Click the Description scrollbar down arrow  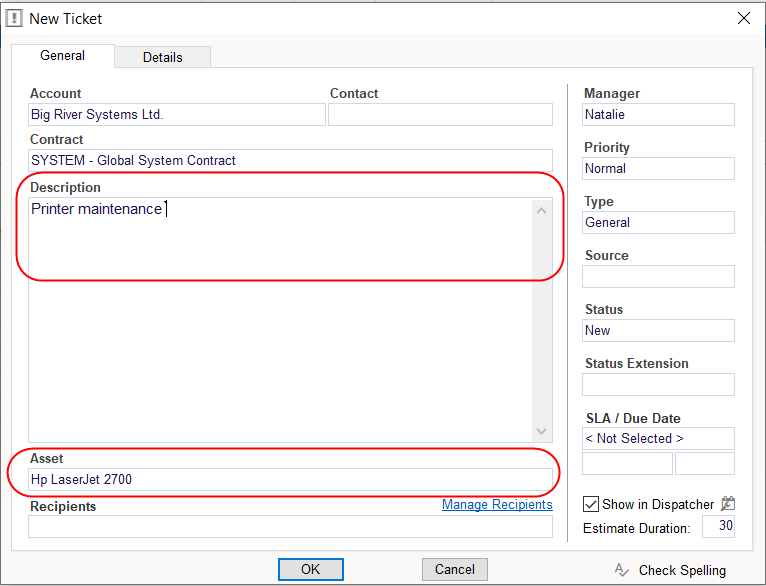pyautogui.click(x=542, y=431)
